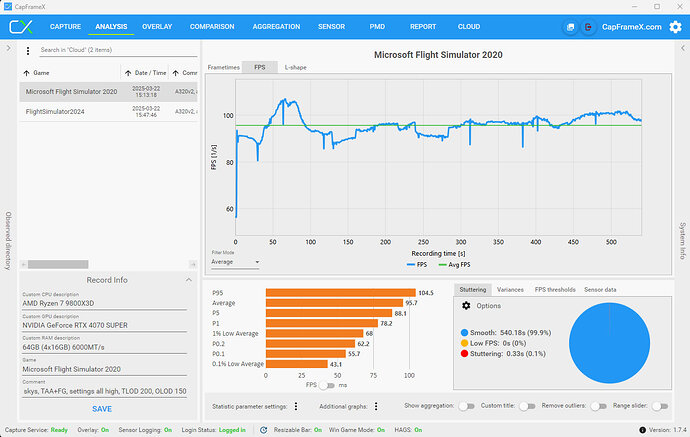
Task: Click the version info icon
Action: coord(642,430)
